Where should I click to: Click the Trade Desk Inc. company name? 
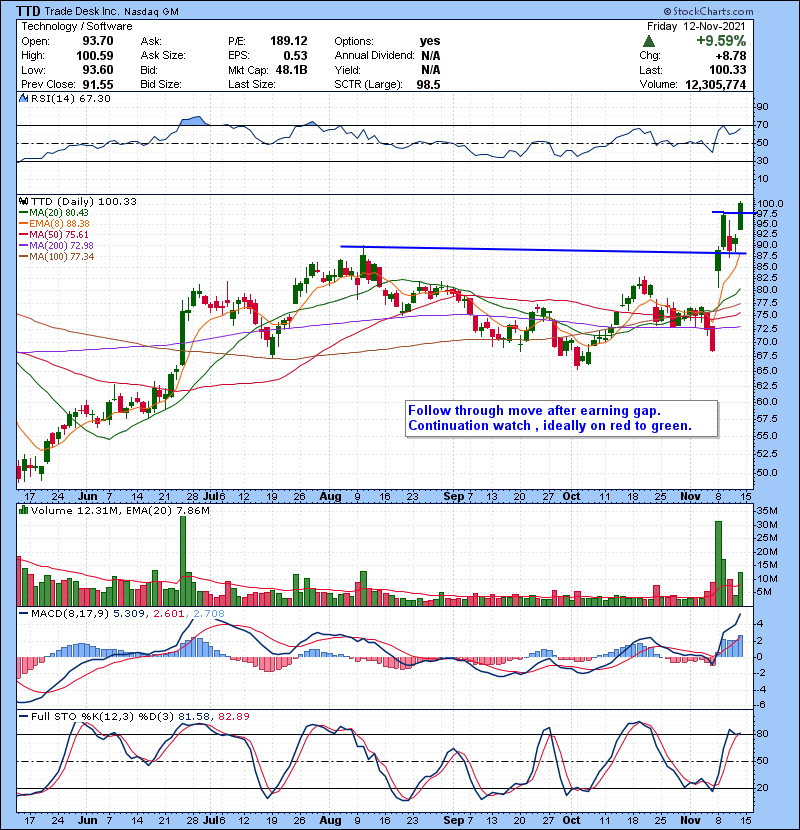tap(81, 11)
